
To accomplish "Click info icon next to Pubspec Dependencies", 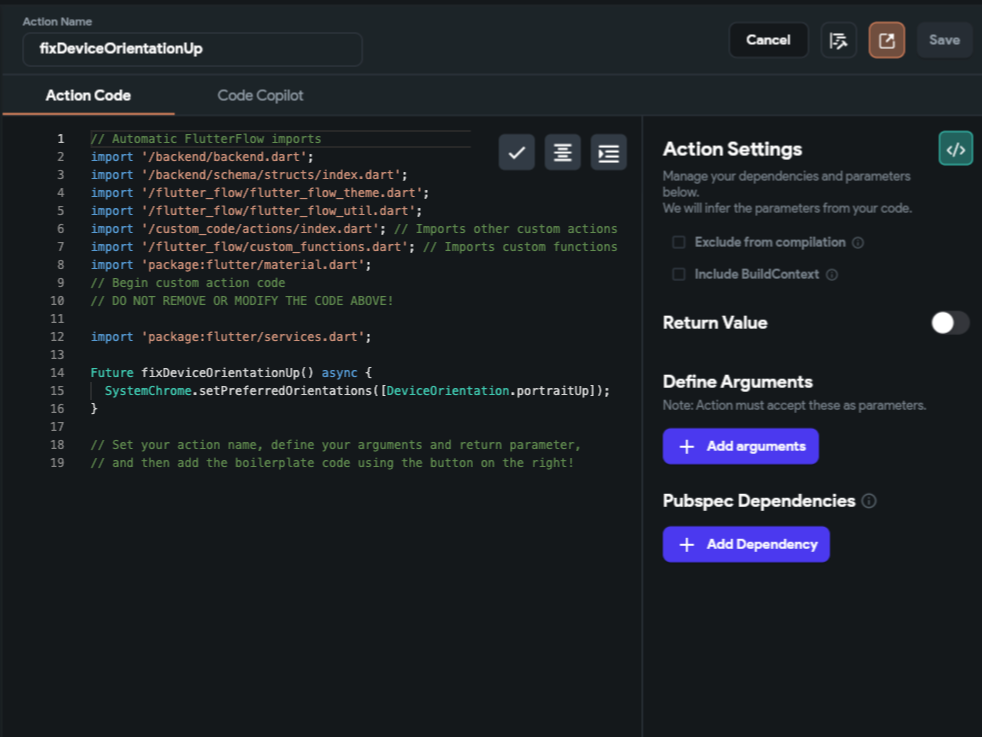I will (x=869, y=501).
